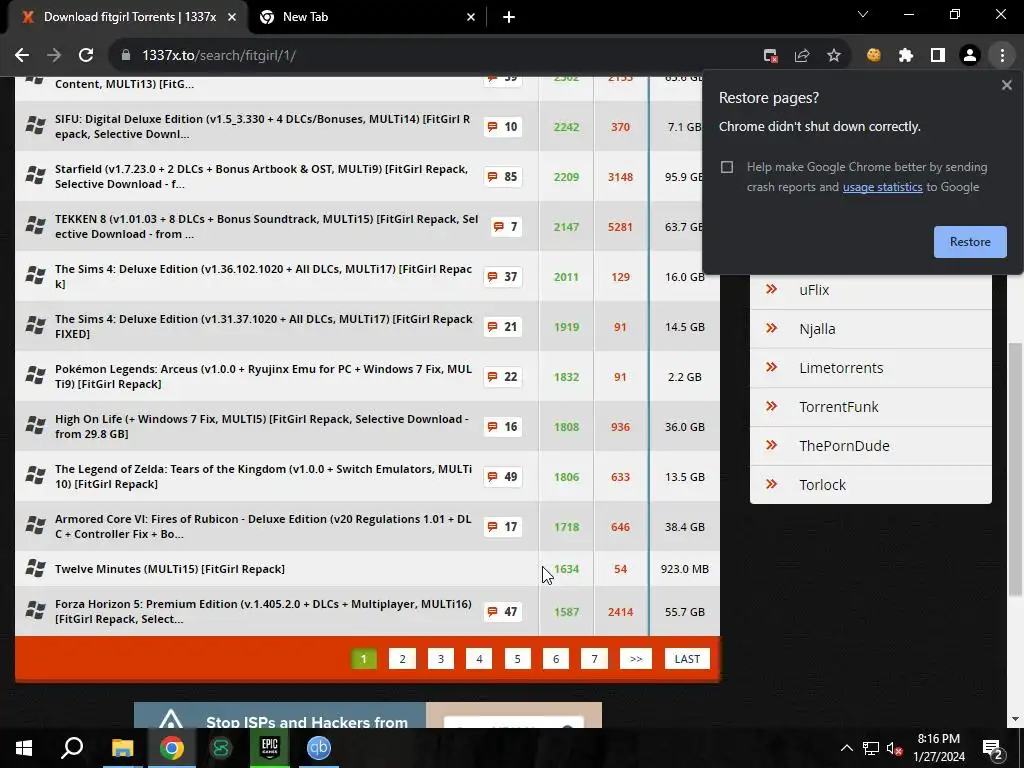Open Windows taskbar search
1024x768 pixels.
click(72, 748)
